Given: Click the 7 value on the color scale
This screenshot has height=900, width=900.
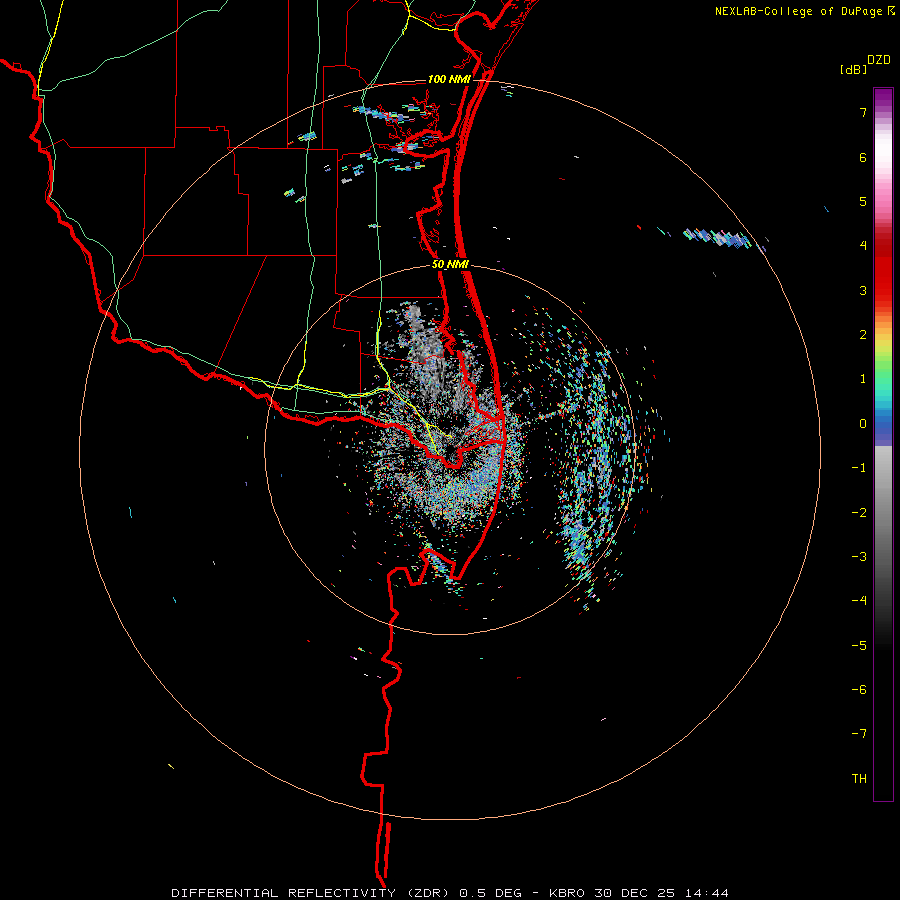Looking at the screenshot, I should 863,112.
